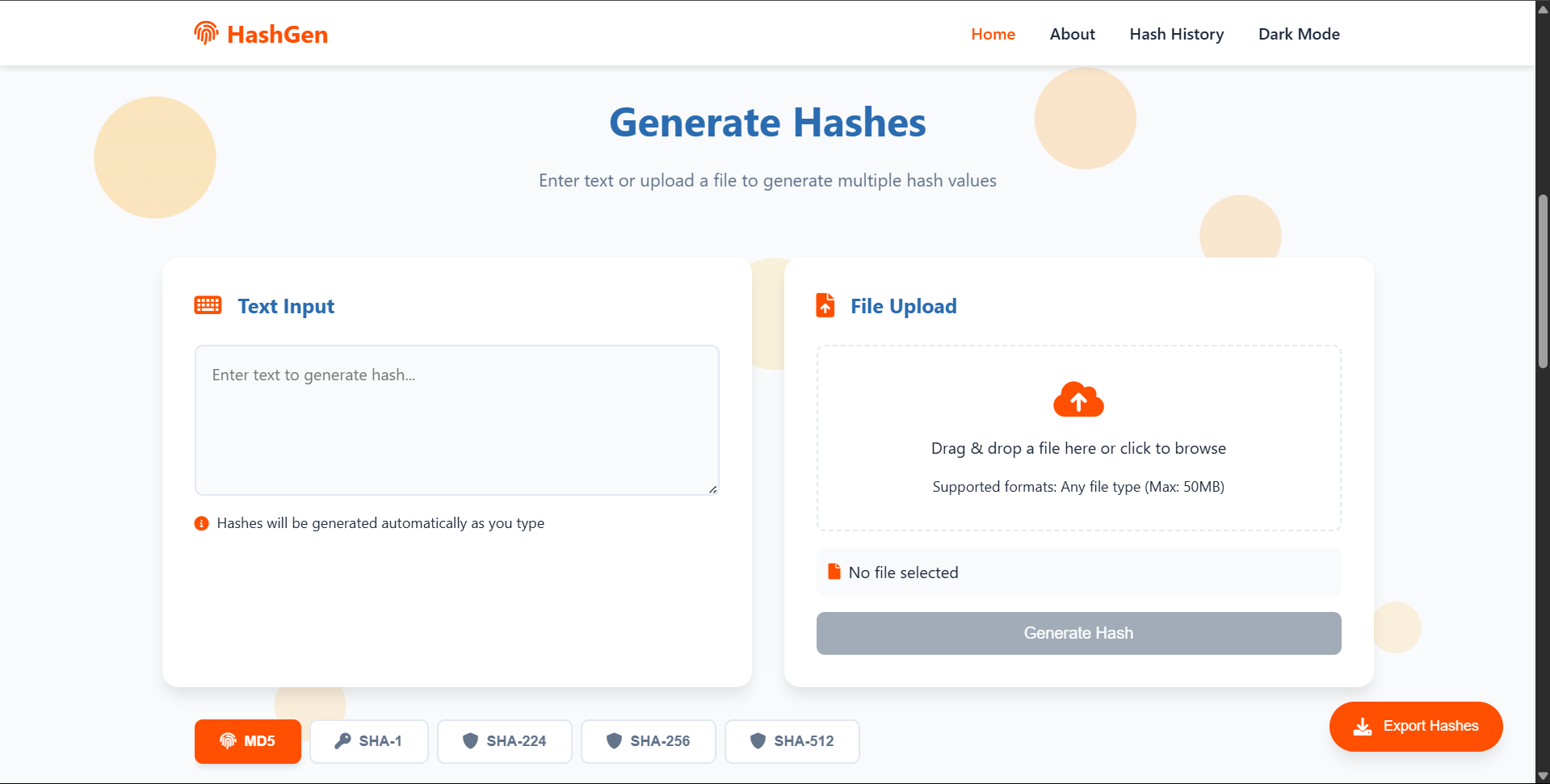Screen dimensions: 1550x784
Task: Focus the text input area for hashing
Action: [x=457, y=420]
